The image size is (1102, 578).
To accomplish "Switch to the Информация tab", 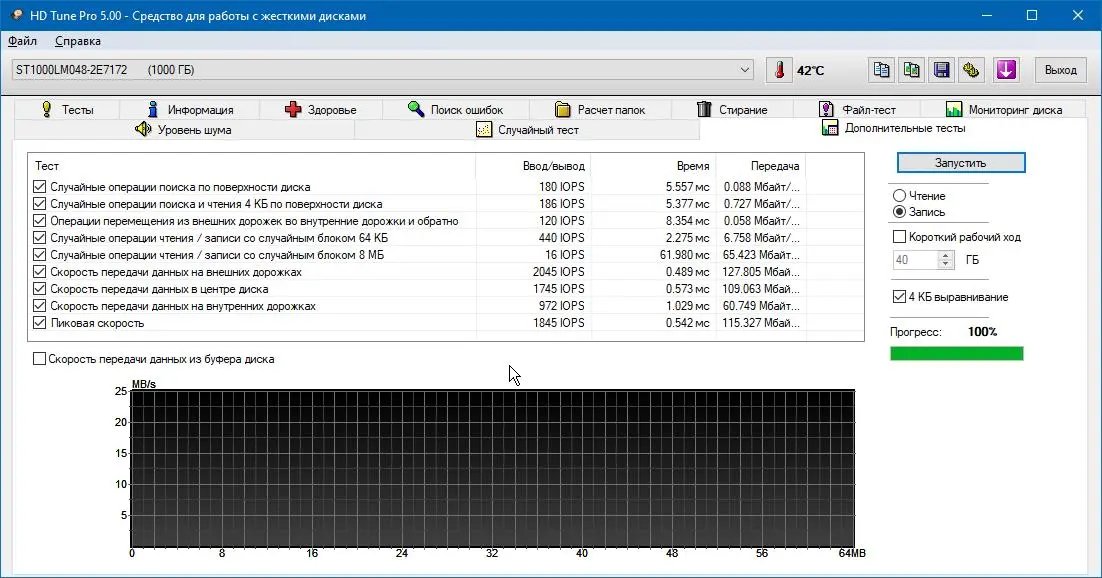I will [x=190, y=109].
